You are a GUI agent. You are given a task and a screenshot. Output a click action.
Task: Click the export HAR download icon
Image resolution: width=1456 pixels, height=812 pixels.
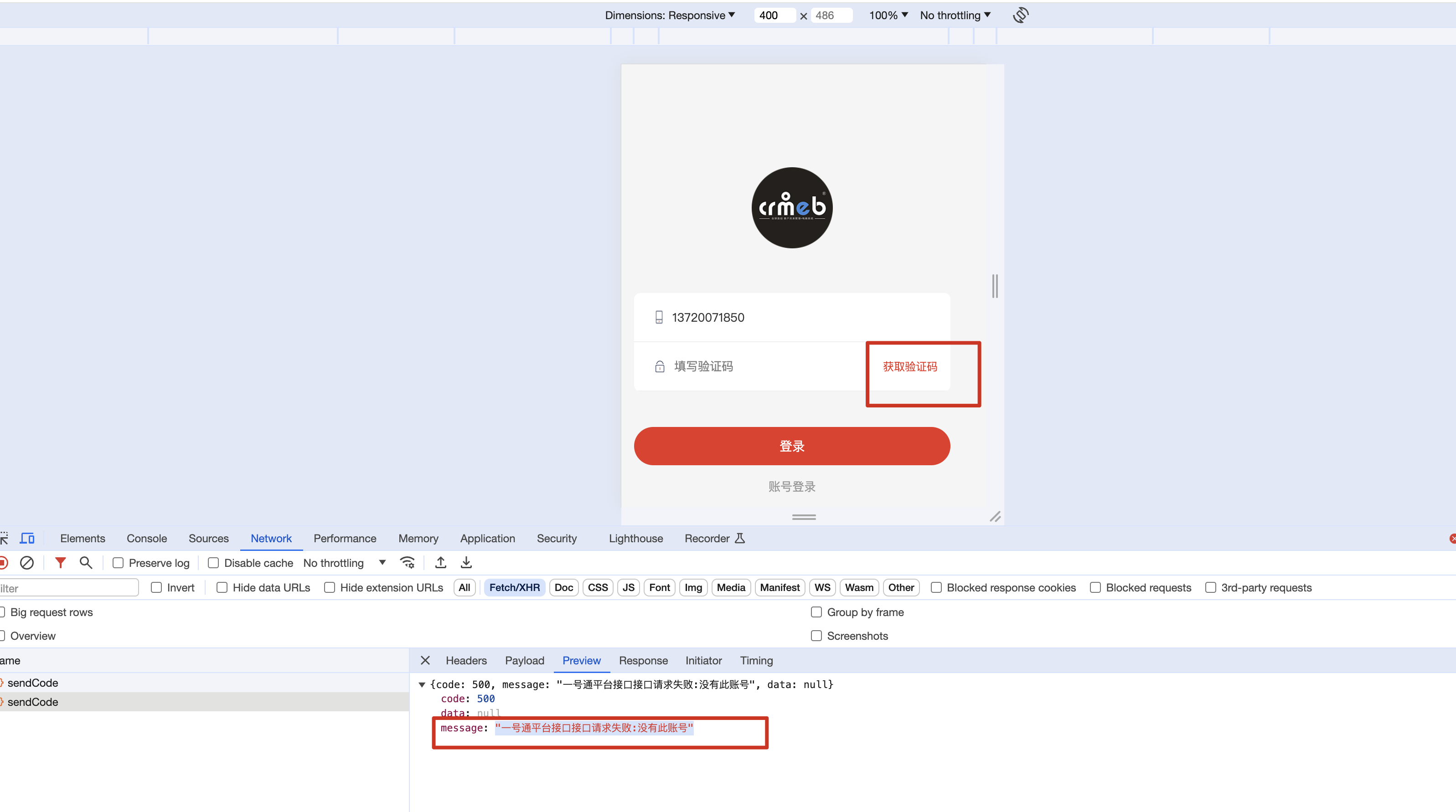[x=466, y=562]
